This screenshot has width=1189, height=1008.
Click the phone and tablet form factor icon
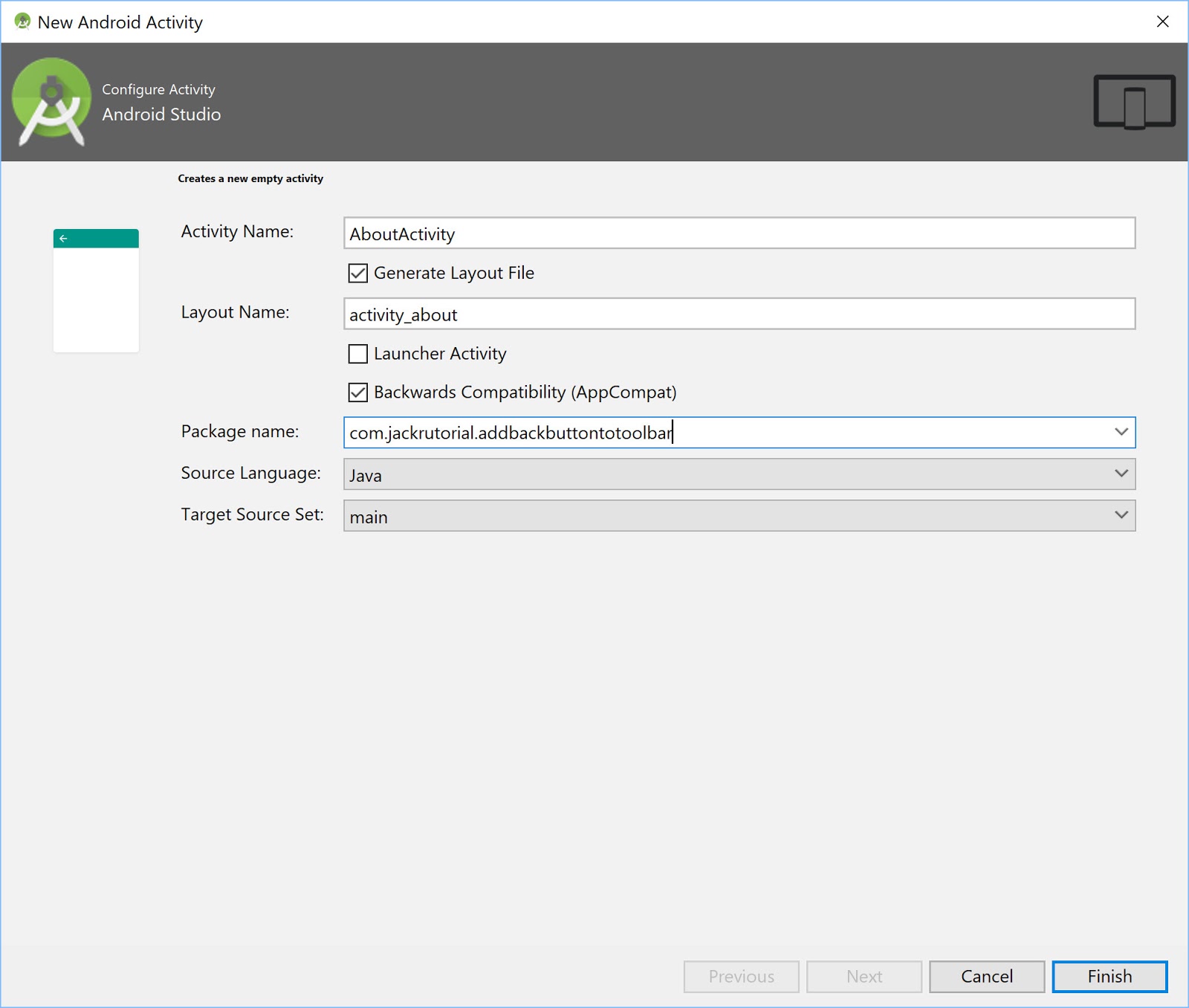1133,101
